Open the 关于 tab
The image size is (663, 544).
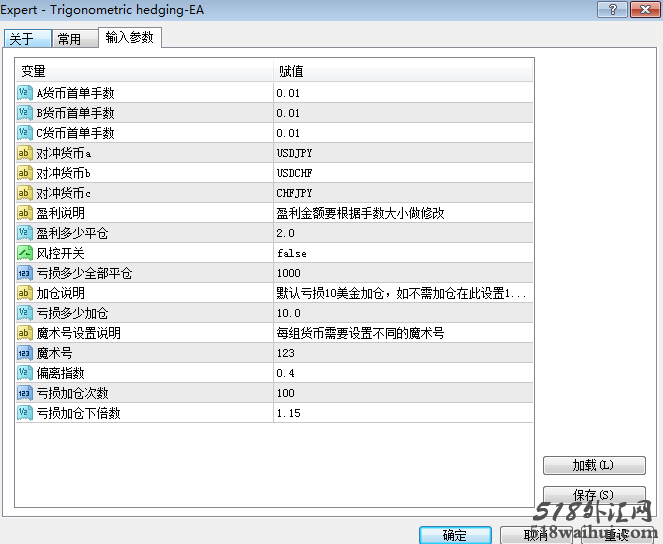click(22, 39)
